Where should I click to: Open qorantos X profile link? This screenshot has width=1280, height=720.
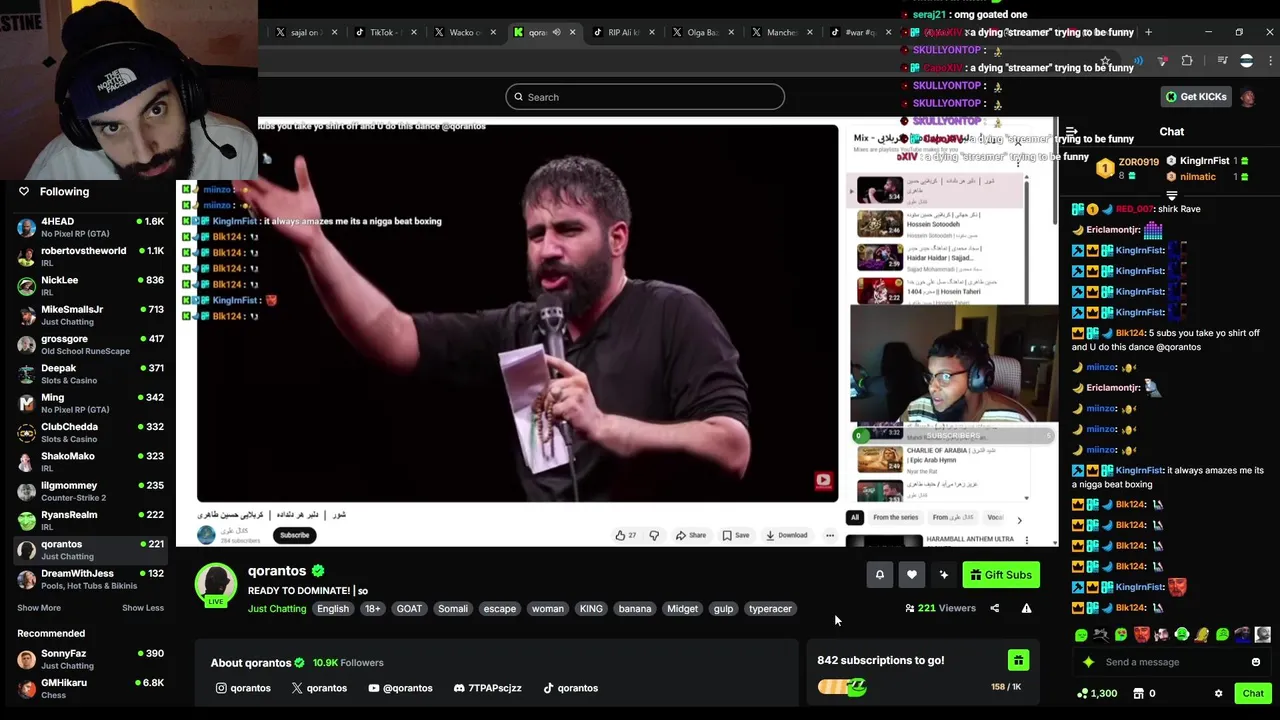pos(319,688)
